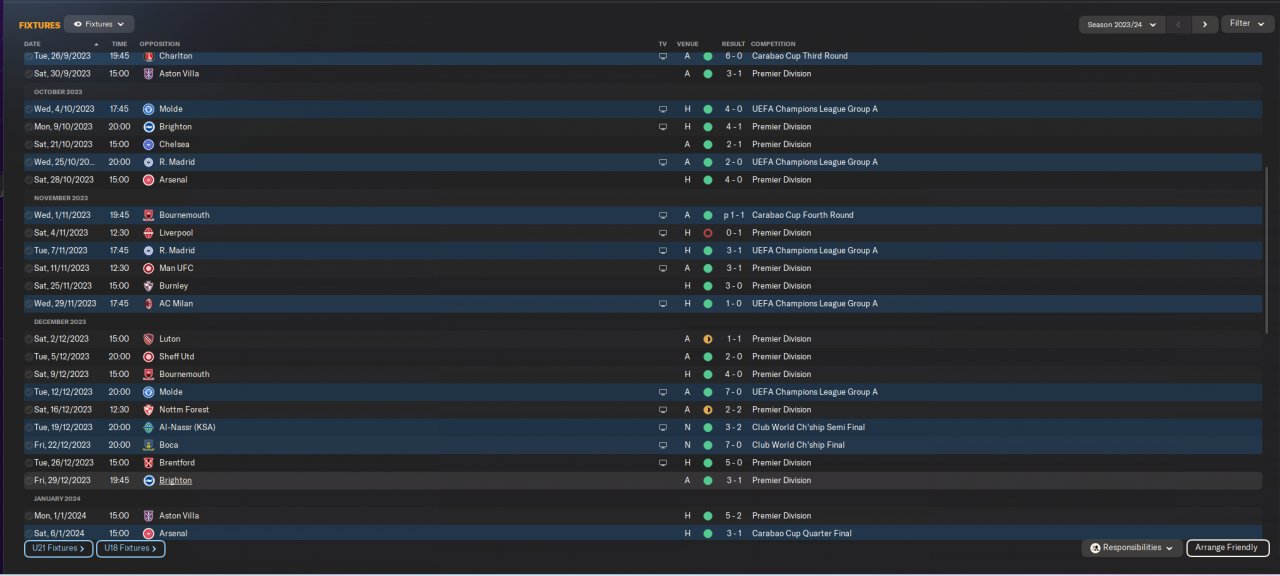Click the Molde club badge on 4/10/2023
The image size is (1280, 576).
tap(148, 109)
